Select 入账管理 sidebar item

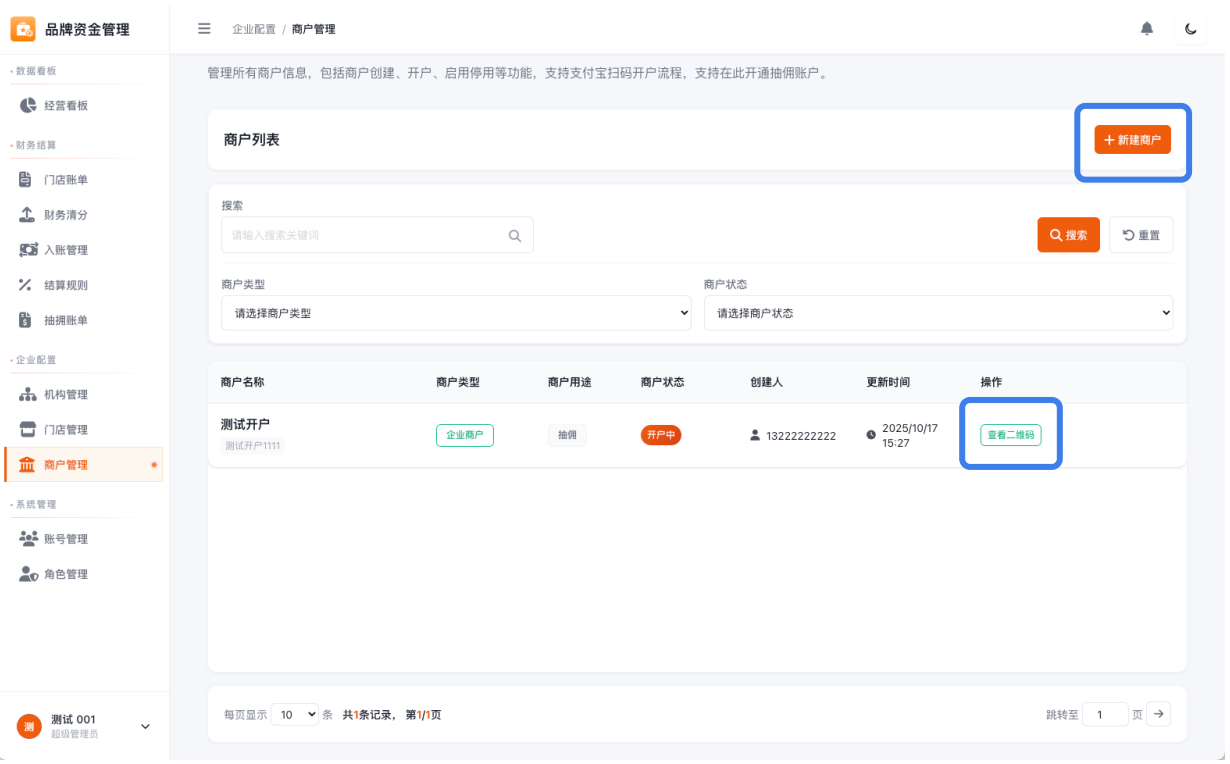coord(66,250)
